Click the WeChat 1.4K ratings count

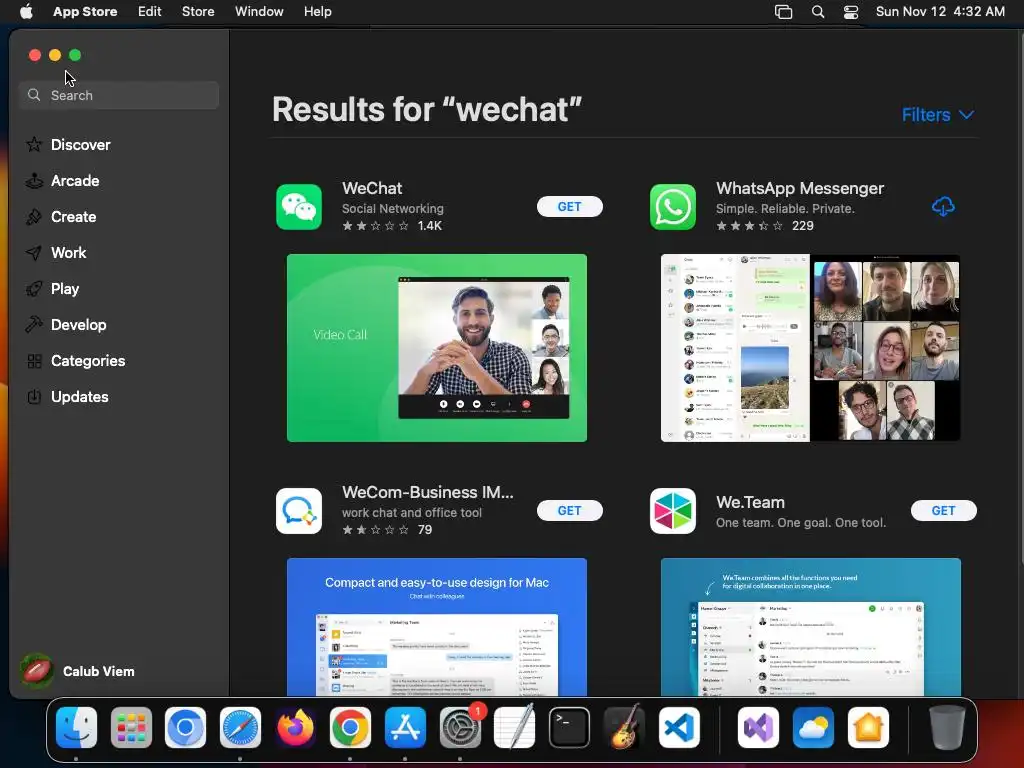click(430, 226)
